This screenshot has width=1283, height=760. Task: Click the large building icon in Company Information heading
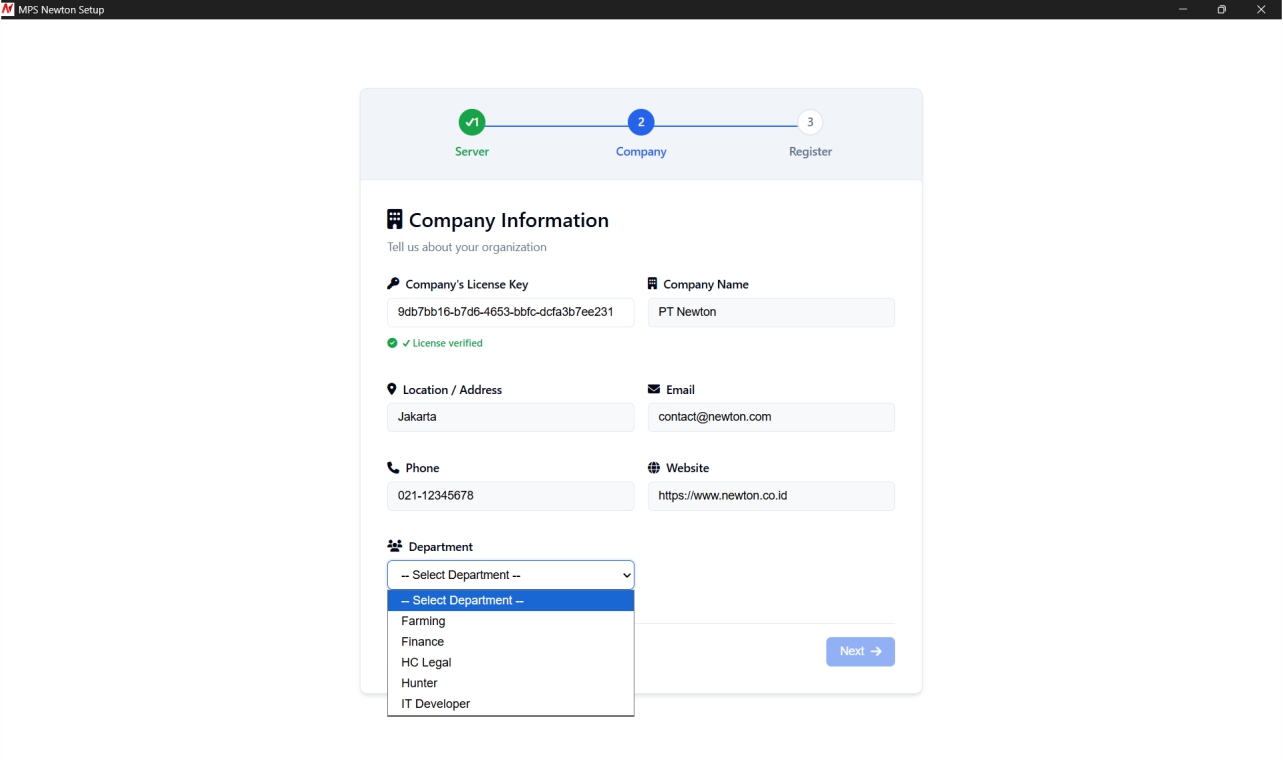point(395,219)
